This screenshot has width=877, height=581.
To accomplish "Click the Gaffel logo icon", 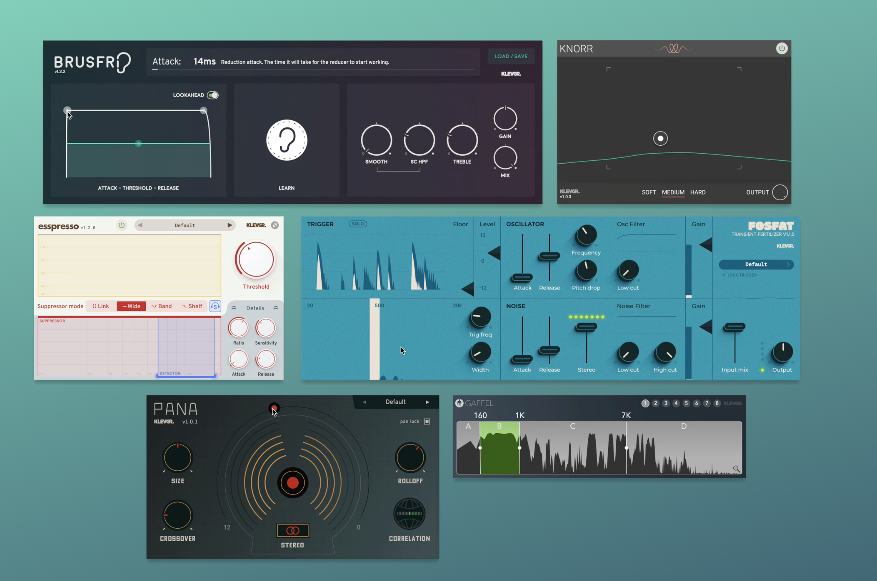I will pyautogui.click(x=460, y=404).
